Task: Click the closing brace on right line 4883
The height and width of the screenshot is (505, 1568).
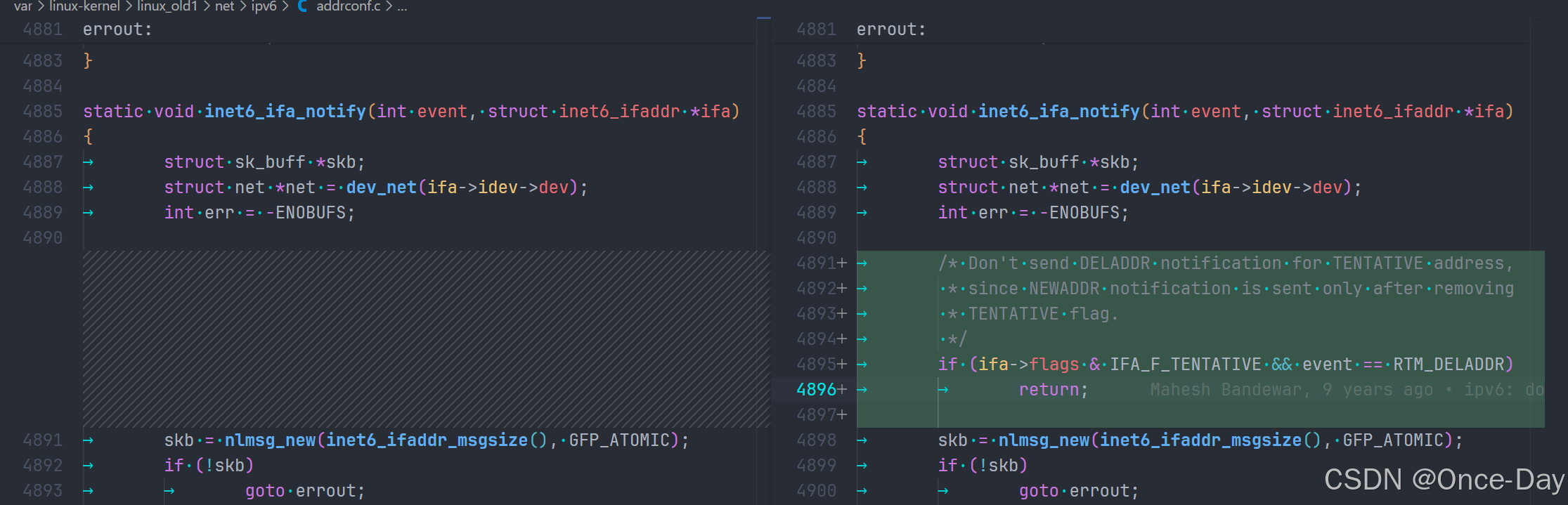Action: pyautogui.click(x=862, y=61)
